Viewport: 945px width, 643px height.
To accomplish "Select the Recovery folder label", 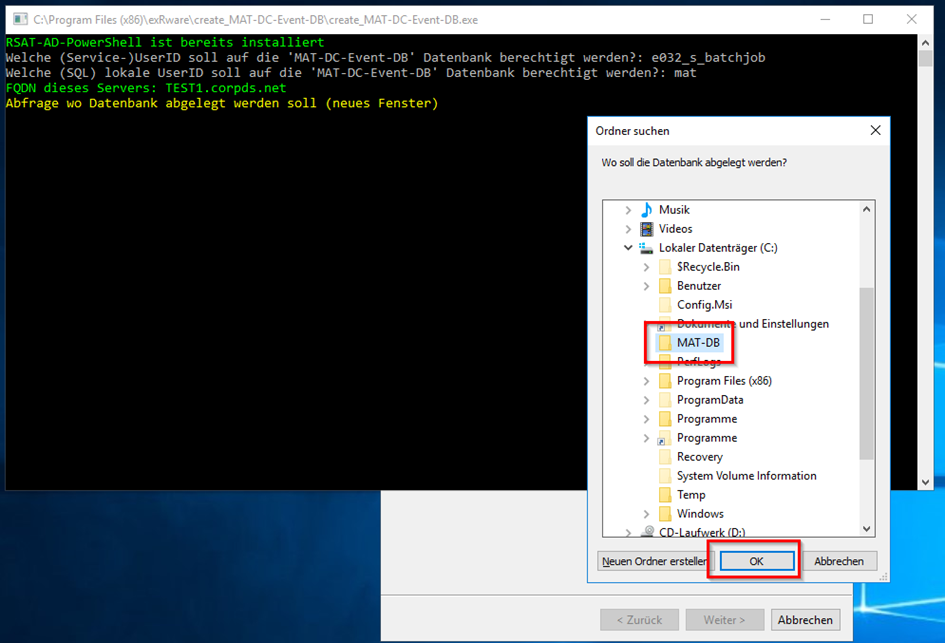I will 699,457.
